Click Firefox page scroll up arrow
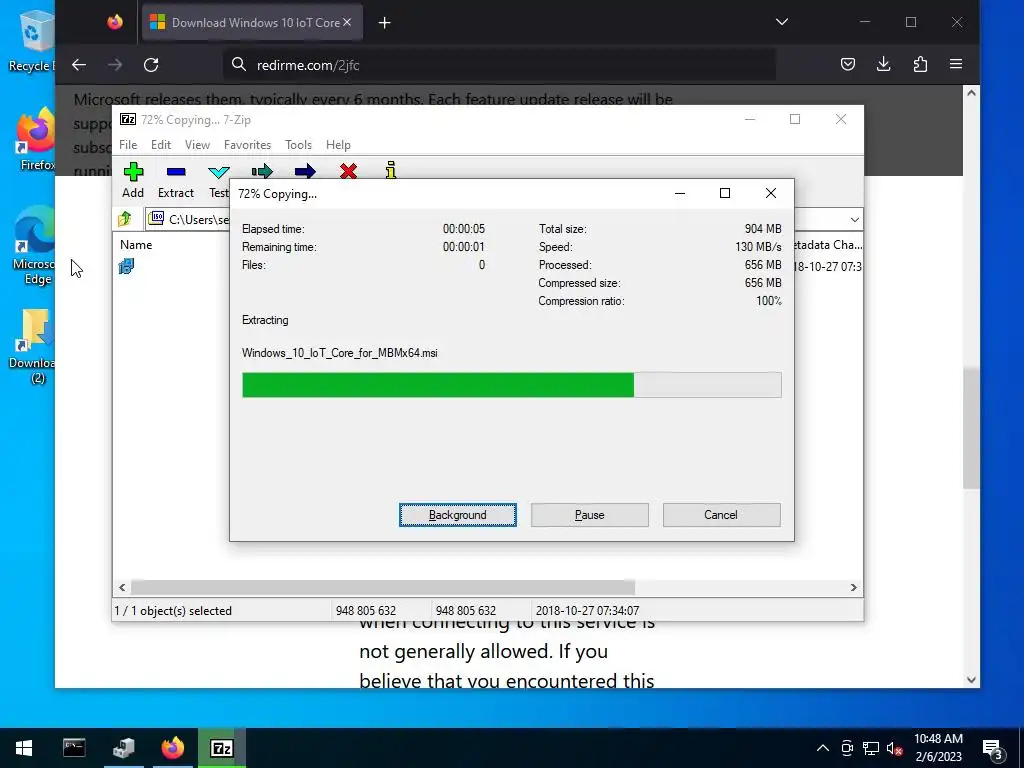The image size is (1024, 768). [x=971, y=93]
